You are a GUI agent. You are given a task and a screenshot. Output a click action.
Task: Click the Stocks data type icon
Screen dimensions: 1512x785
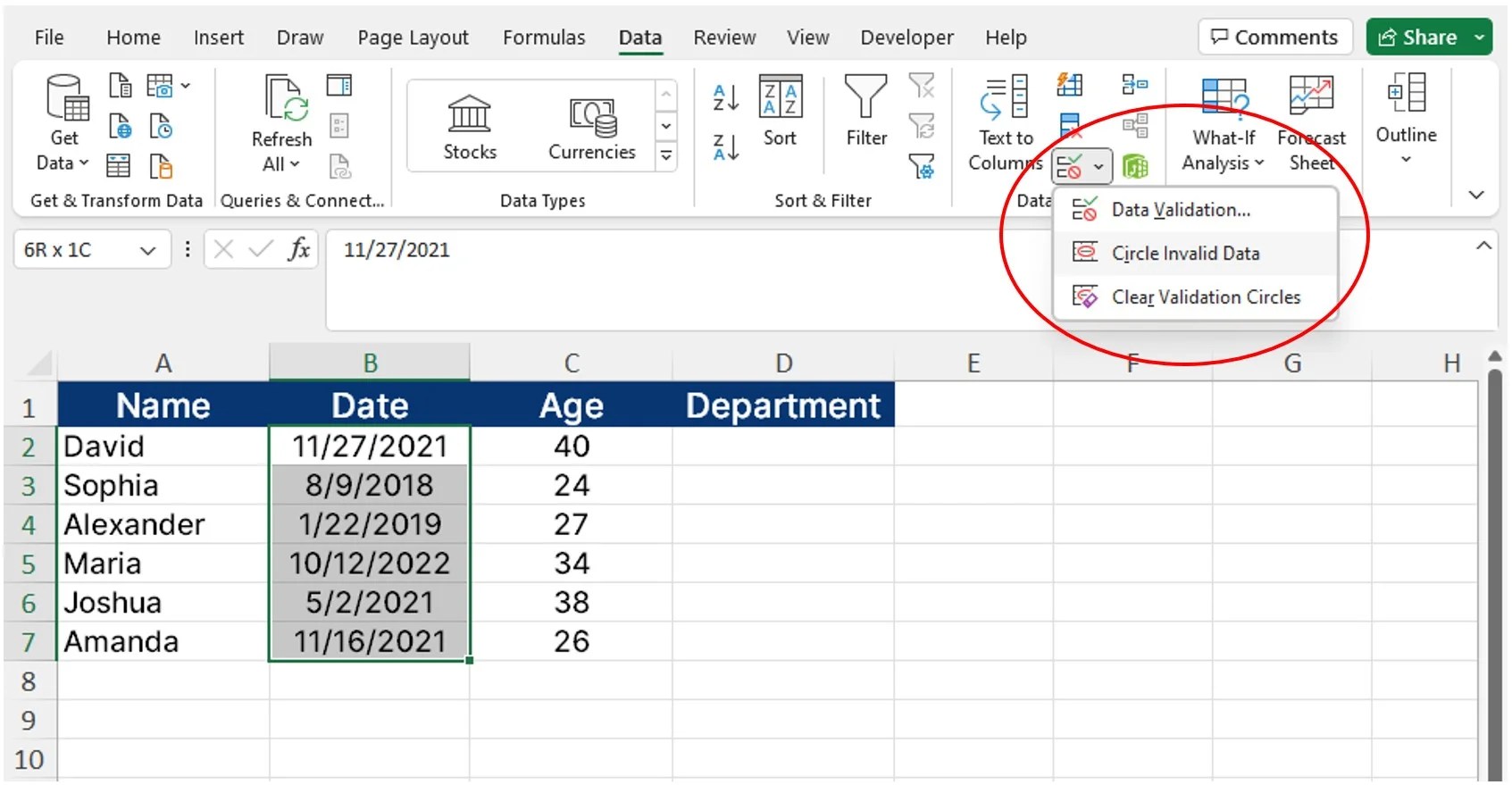469,113
